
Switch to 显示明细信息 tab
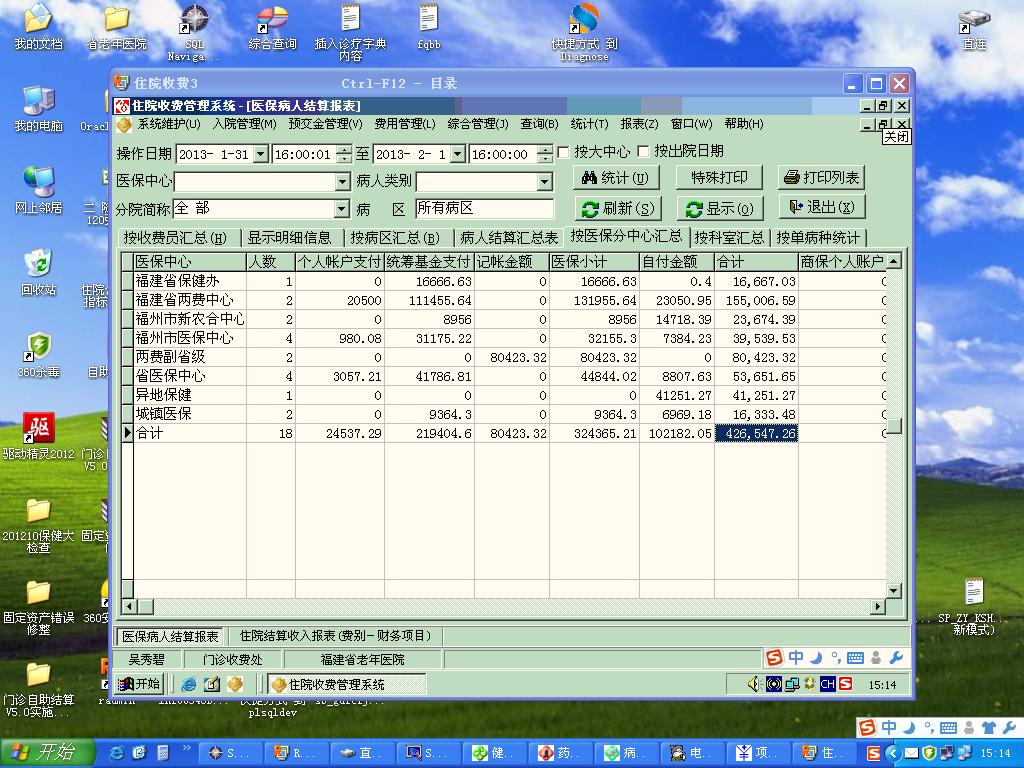click(x=289, y=238)
